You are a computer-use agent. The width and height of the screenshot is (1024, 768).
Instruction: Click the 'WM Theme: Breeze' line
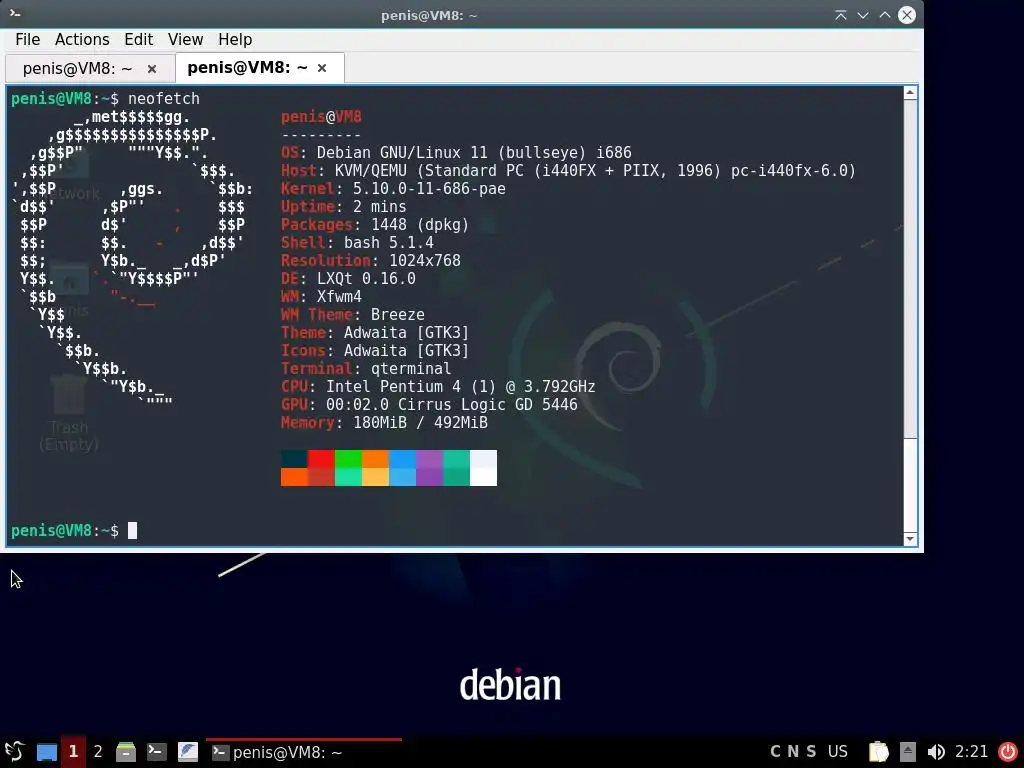pyautogui.click(x=353, y=315)
